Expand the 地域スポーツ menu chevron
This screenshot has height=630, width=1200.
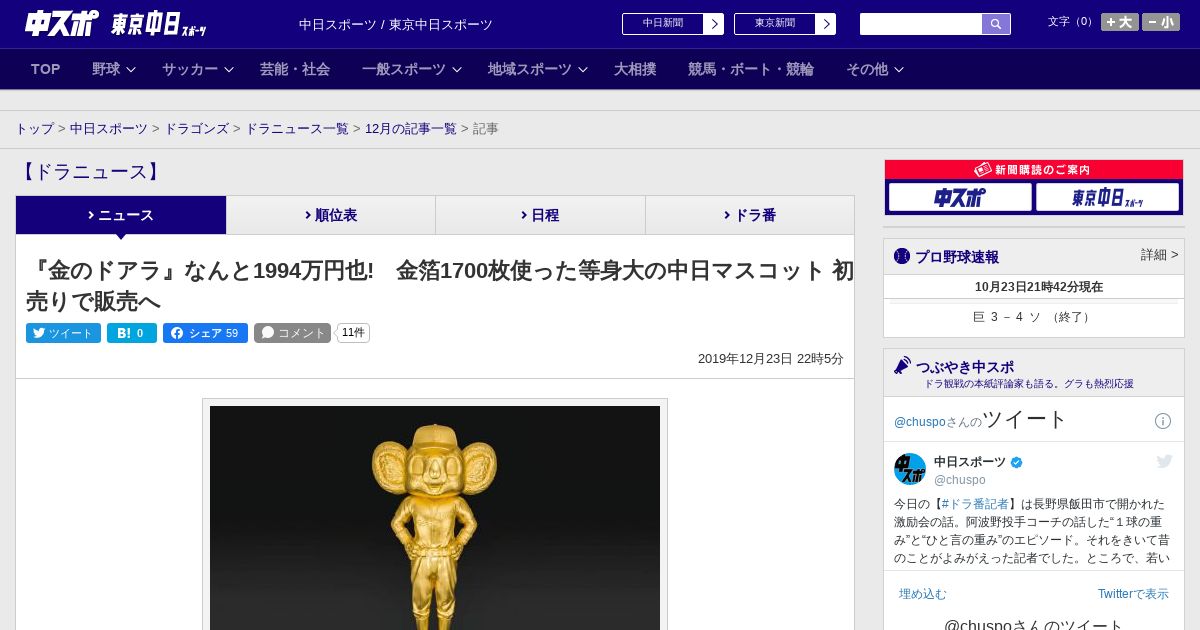click(x=583, y=70)
